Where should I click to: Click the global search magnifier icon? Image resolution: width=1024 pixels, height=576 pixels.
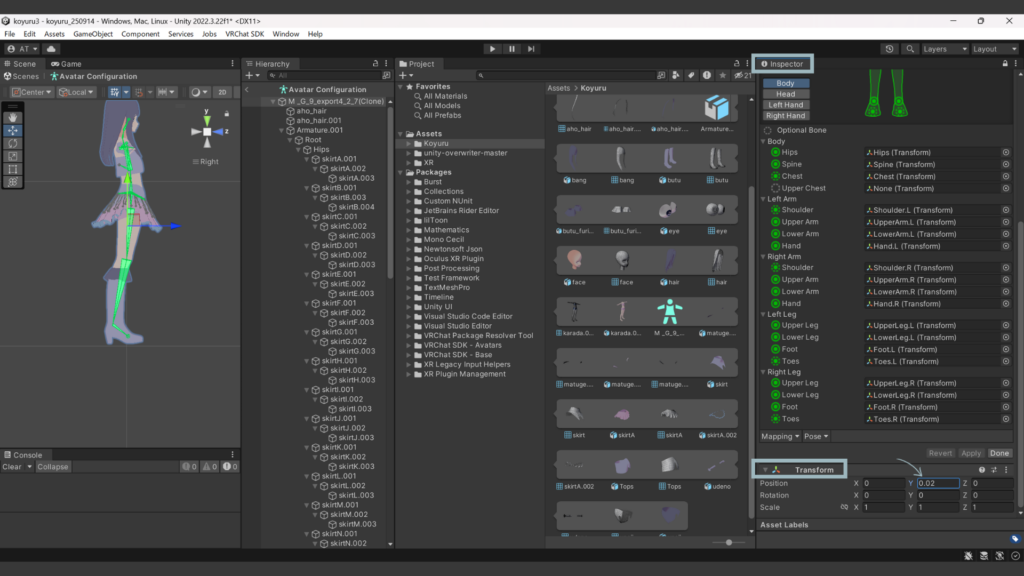910,48
